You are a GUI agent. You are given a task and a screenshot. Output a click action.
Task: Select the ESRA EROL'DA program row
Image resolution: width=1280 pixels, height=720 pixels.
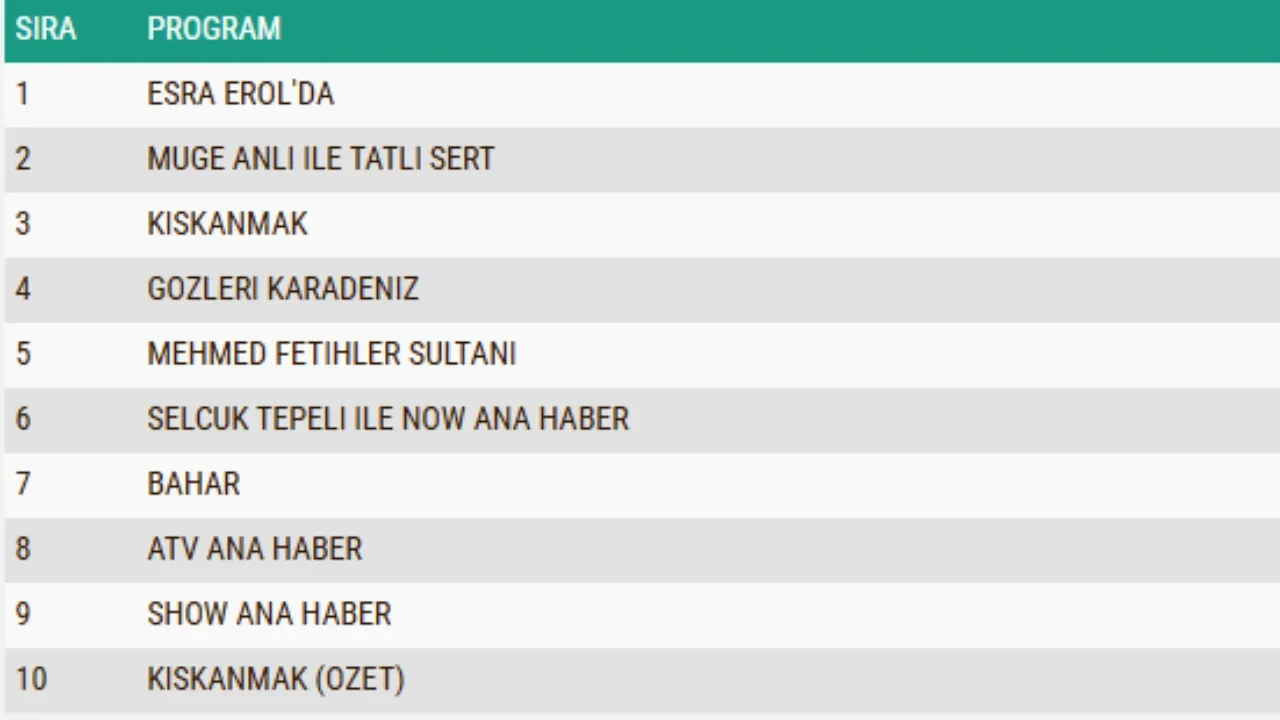[x=240, y=94]
